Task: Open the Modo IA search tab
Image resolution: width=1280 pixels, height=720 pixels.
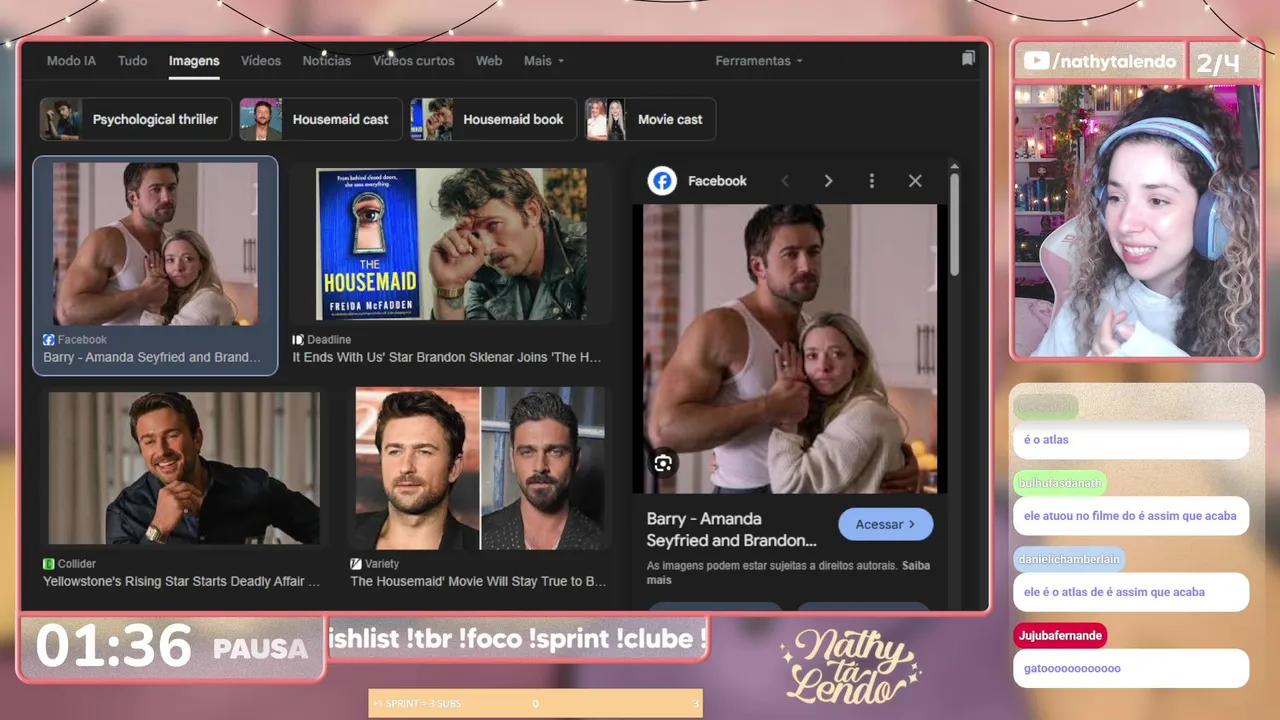Action: coord(71,61)
